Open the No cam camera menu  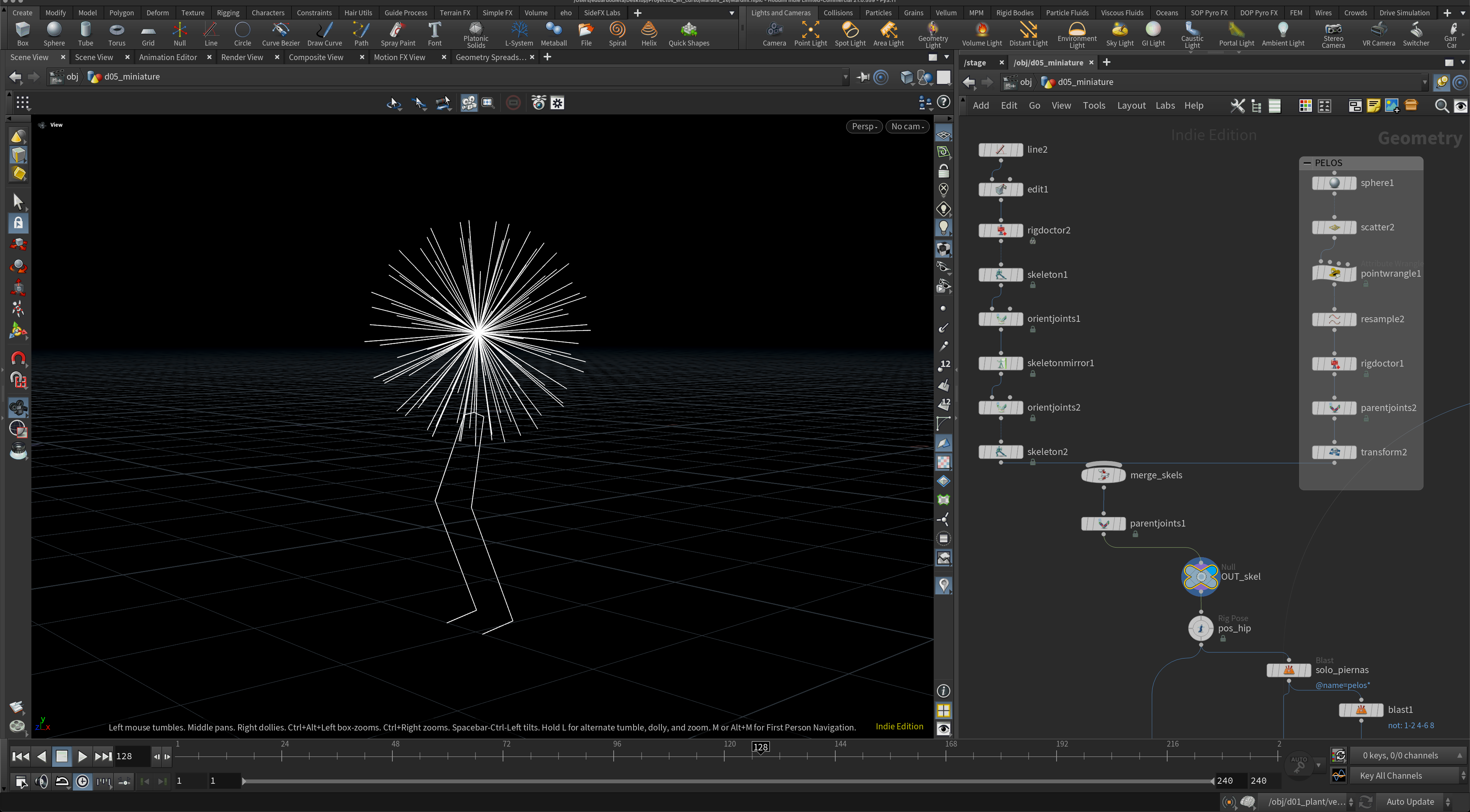click(x=907, y=127)
